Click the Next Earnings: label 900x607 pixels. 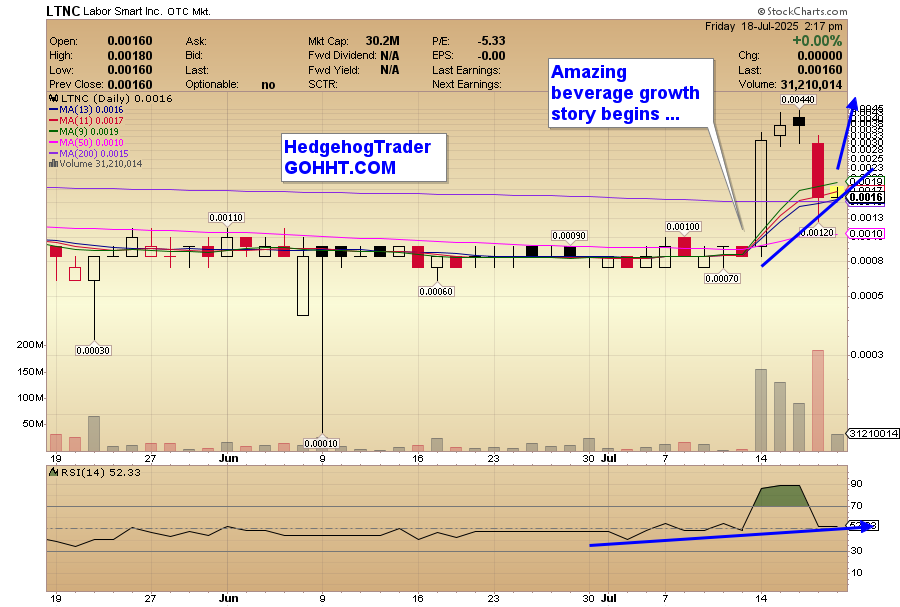click(467, 84)
